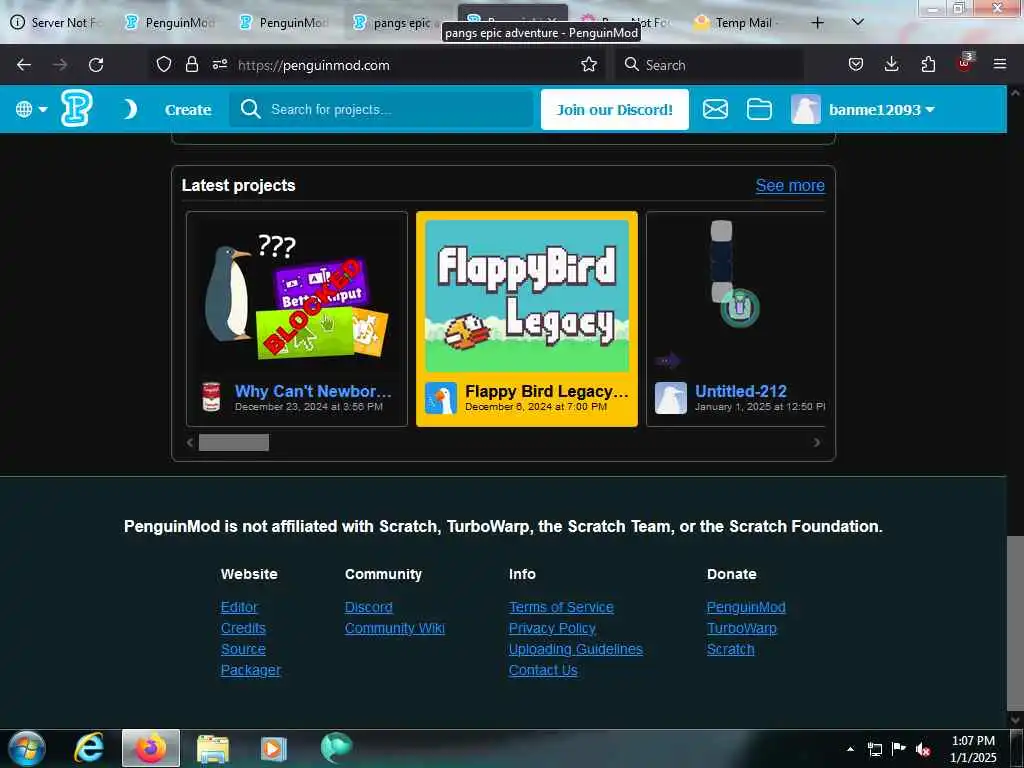Open the shield tracking protection icon
The height and width of the screenshot is (768, 1024).
(x=164, y=65)
